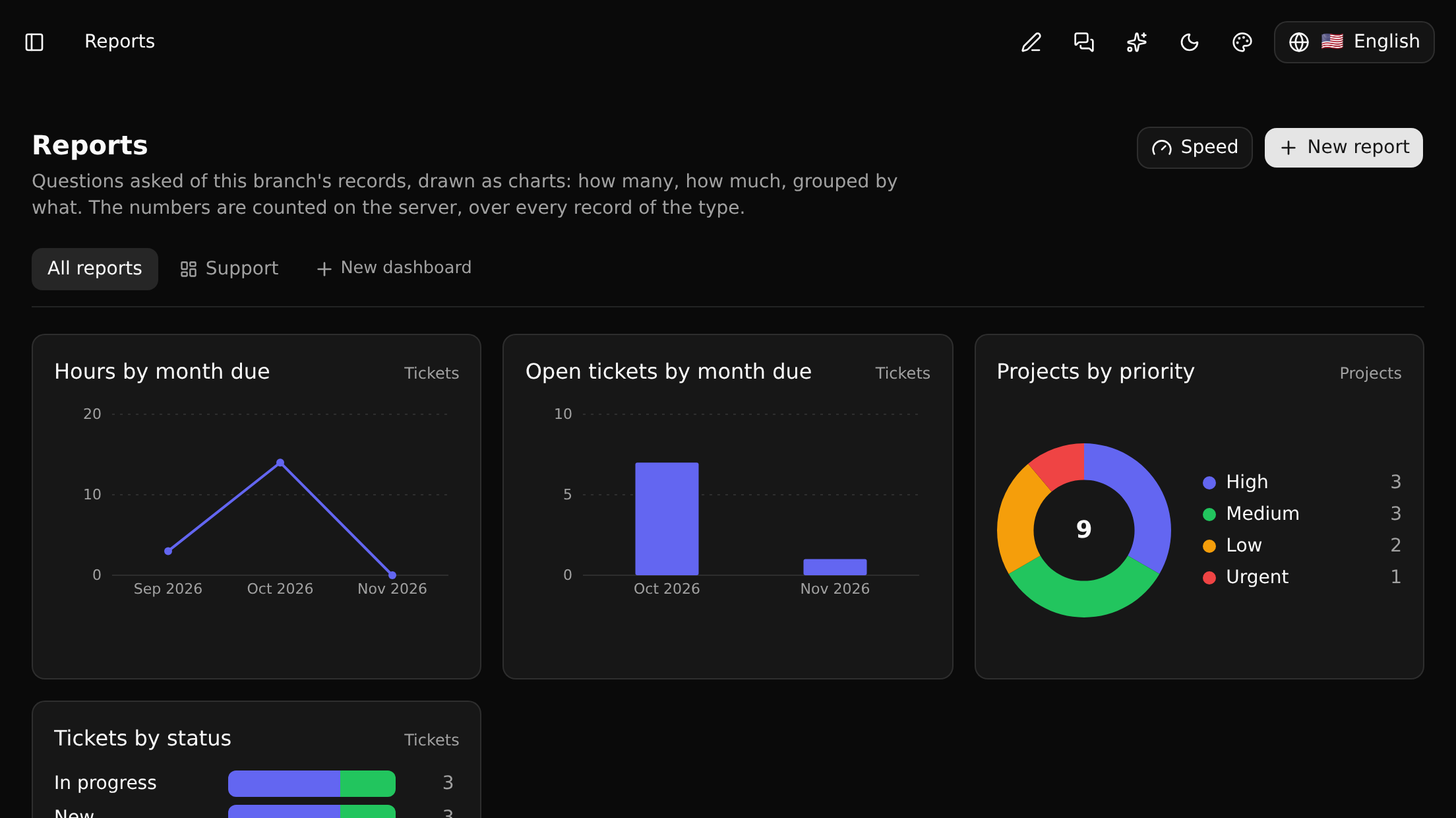Click the Speed button
The height and width of the screenshot is (818, 1456).
pos(1194,148)
